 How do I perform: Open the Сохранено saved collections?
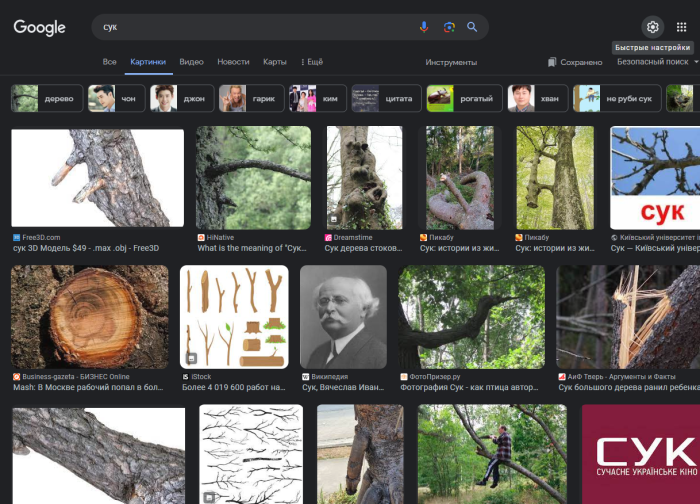coord(575,62)
